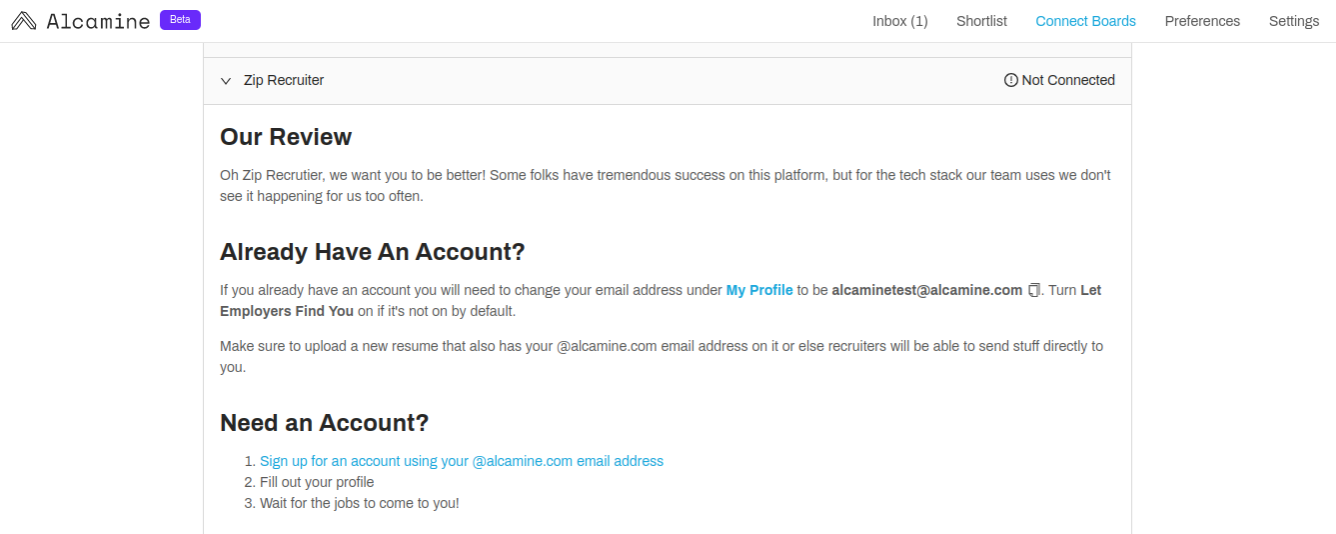1336x534 pixels.
Task: Click the Not Connected warning icon
Action: [1010, 80]
